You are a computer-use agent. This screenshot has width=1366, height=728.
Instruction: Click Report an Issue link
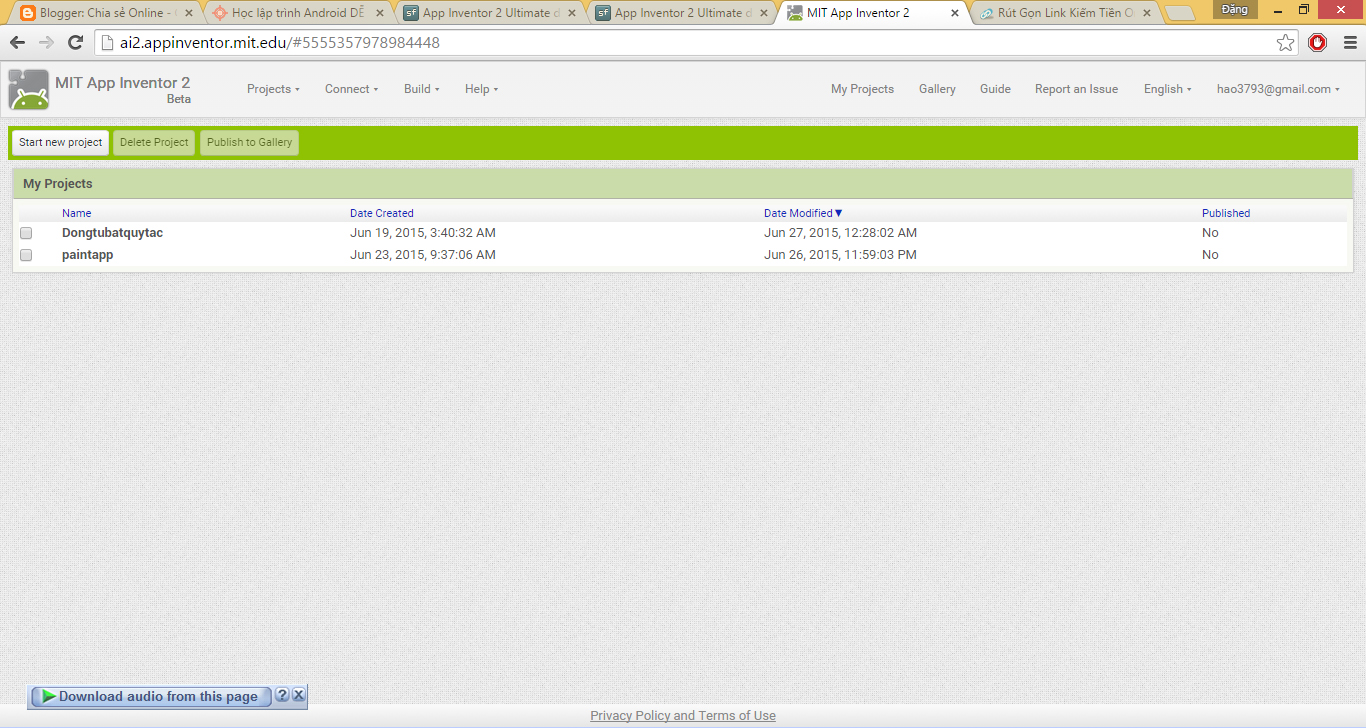click(x=1076, y=89)
